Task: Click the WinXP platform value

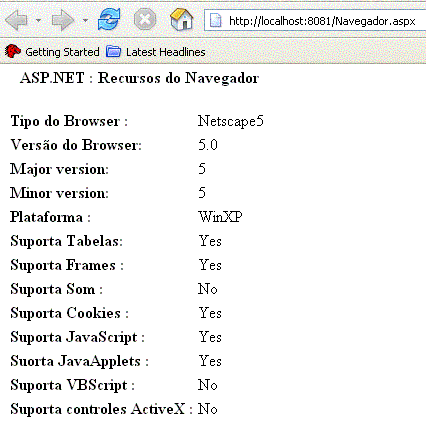Action: [220, 217]
